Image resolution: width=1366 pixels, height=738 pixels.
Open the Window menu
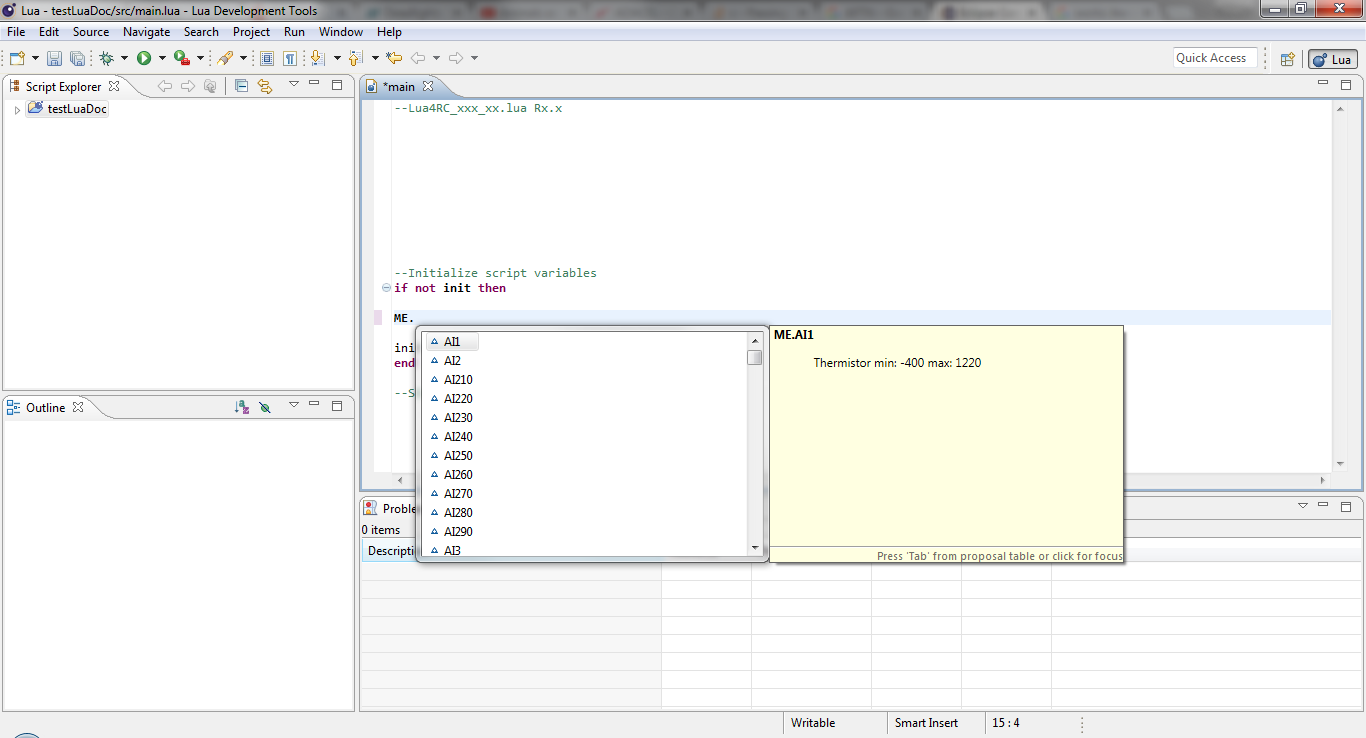pyautogui.click(x=341, y=32)
